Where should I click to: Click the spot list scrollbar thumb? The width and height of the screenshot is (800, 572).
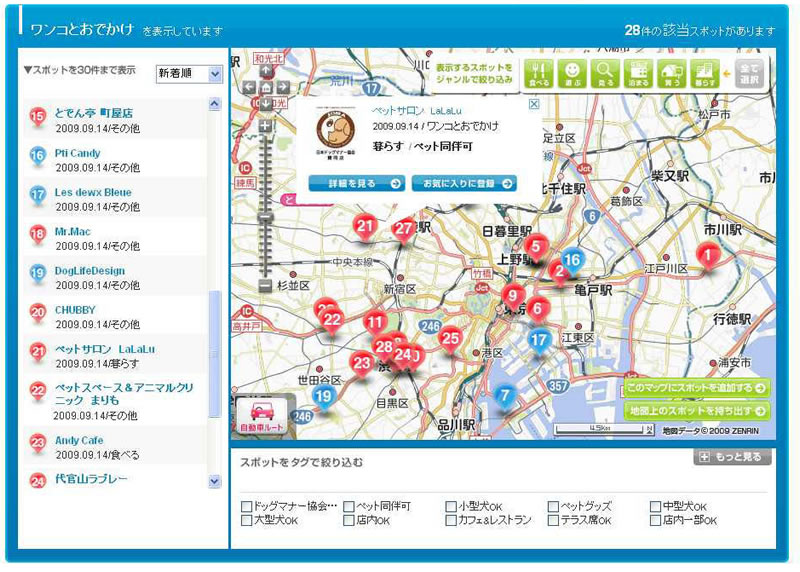[x=215, y=354]
